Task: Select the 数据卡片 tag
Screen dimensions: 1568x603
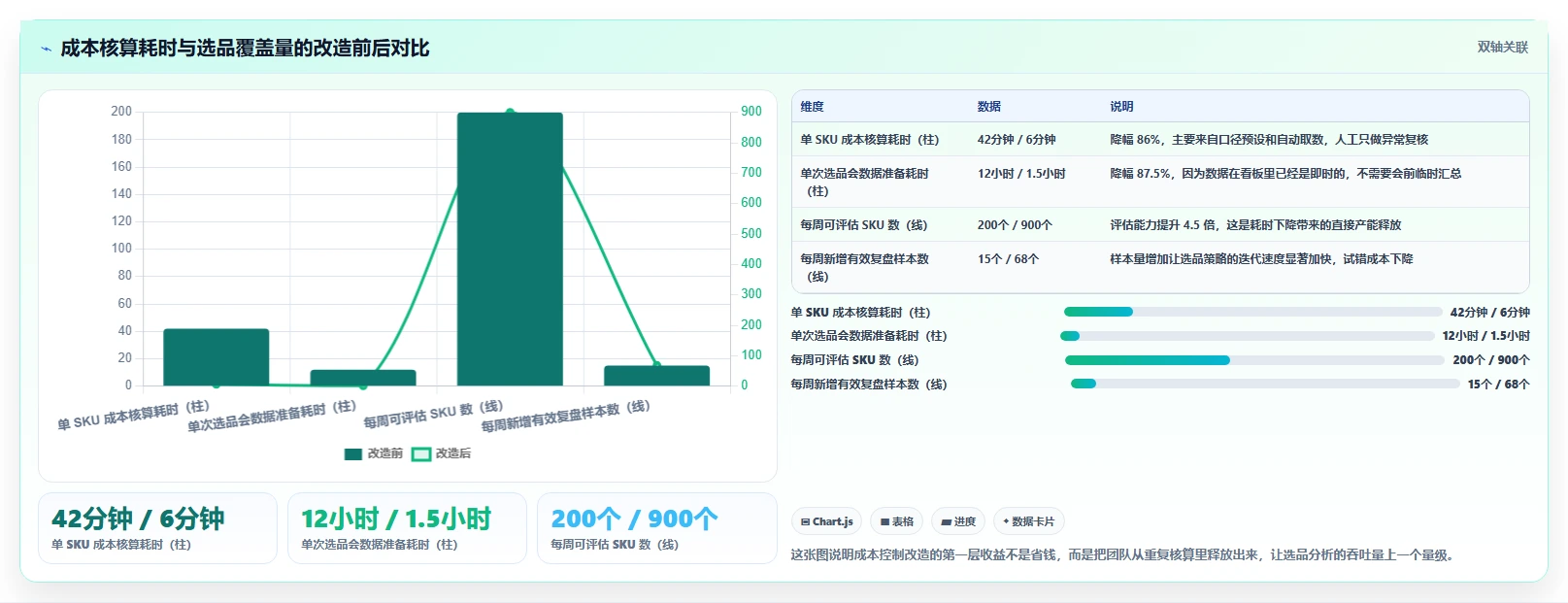Action: (1029, 521)
